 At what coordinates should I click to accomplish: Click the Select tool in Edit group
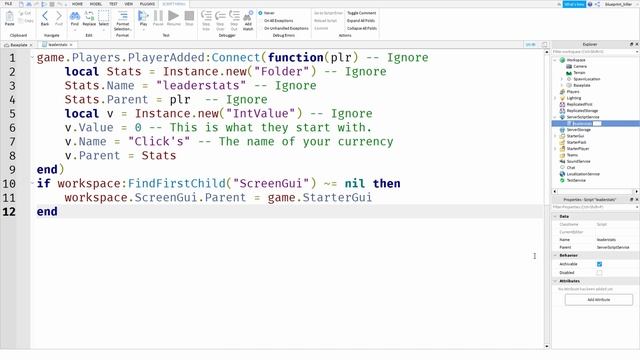click(x=104, y=18)
